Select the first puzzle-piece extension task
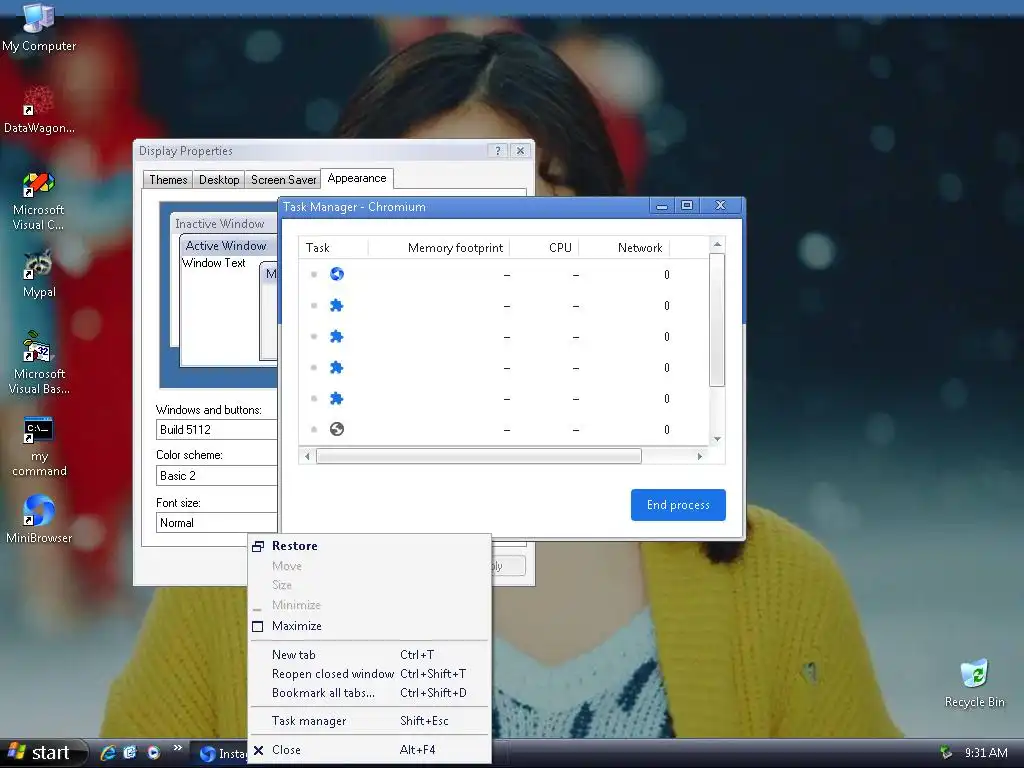This screenshot has height=768, width=1024. [503, 306]
